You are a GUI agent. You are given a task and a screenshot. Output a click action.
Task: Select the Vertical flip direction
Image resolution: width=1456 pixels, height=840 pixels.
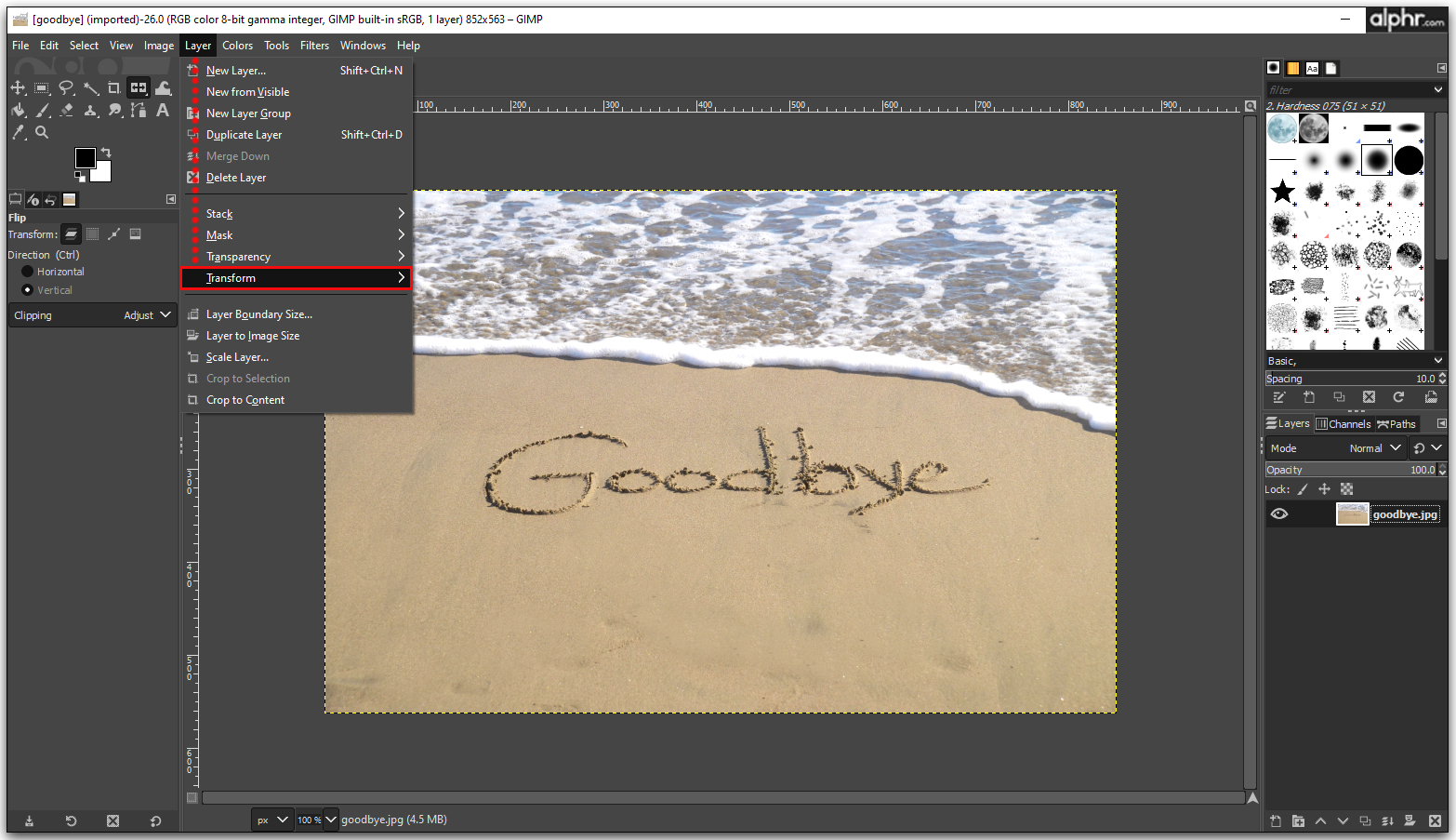(x=27, y=290)
